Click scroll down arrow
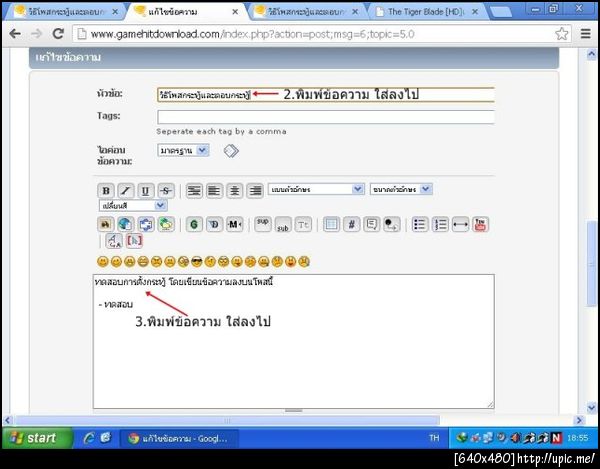 point(591,408)
